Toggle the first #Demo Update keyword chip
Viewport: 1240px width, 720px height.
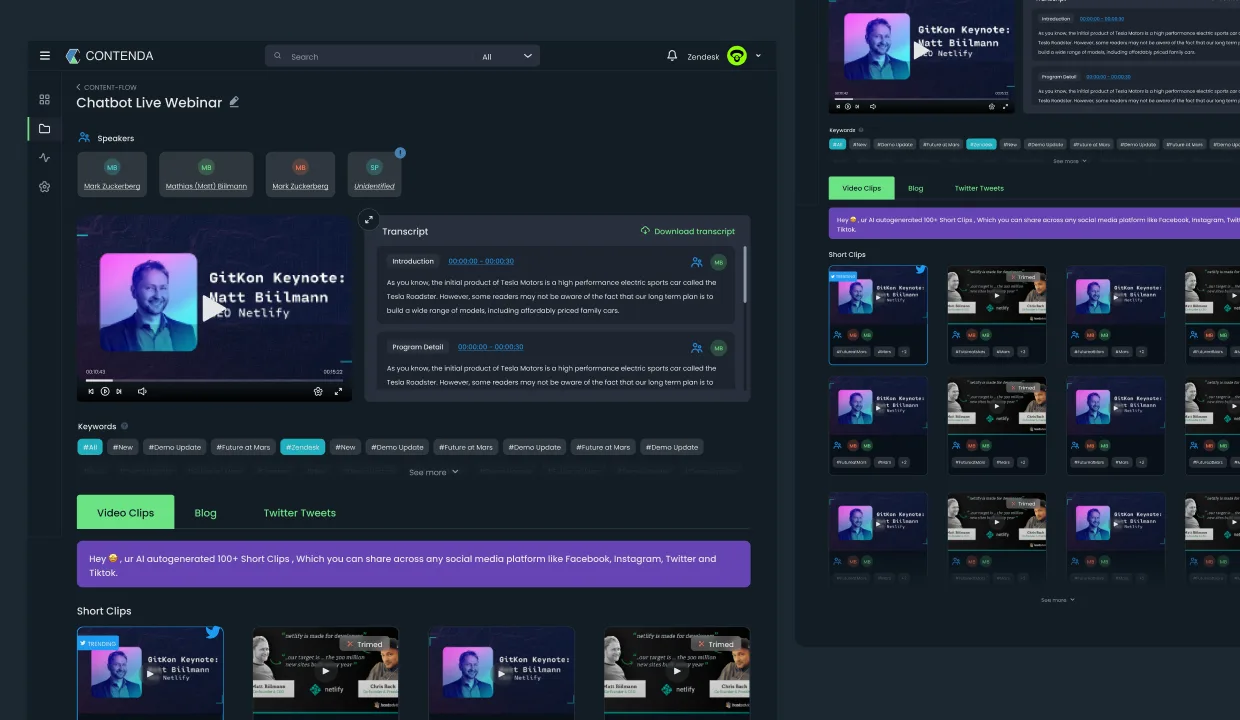click(x=175, y=447)
